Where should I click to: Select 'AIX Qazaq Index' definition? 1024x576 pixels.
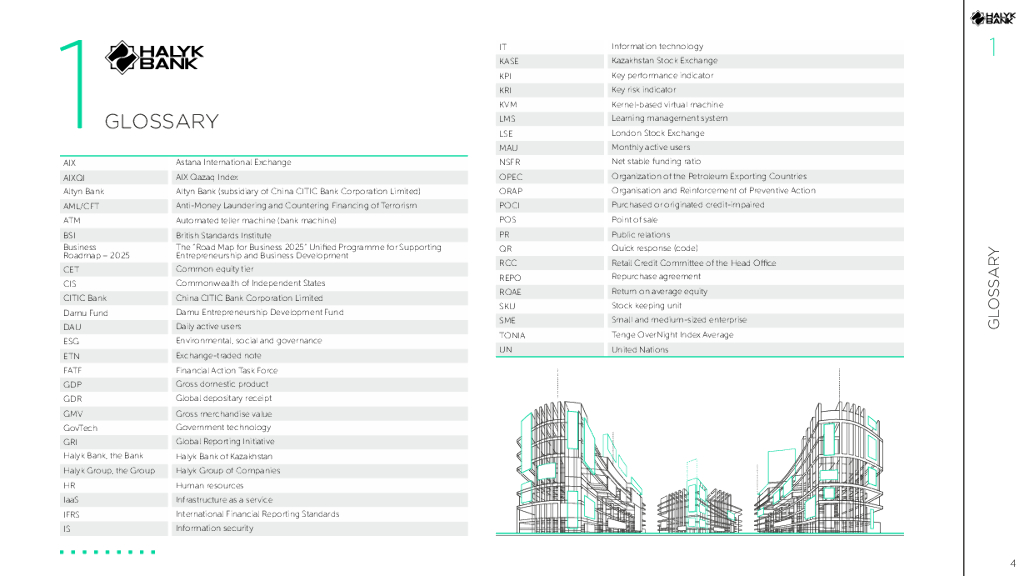pos(206,177)
